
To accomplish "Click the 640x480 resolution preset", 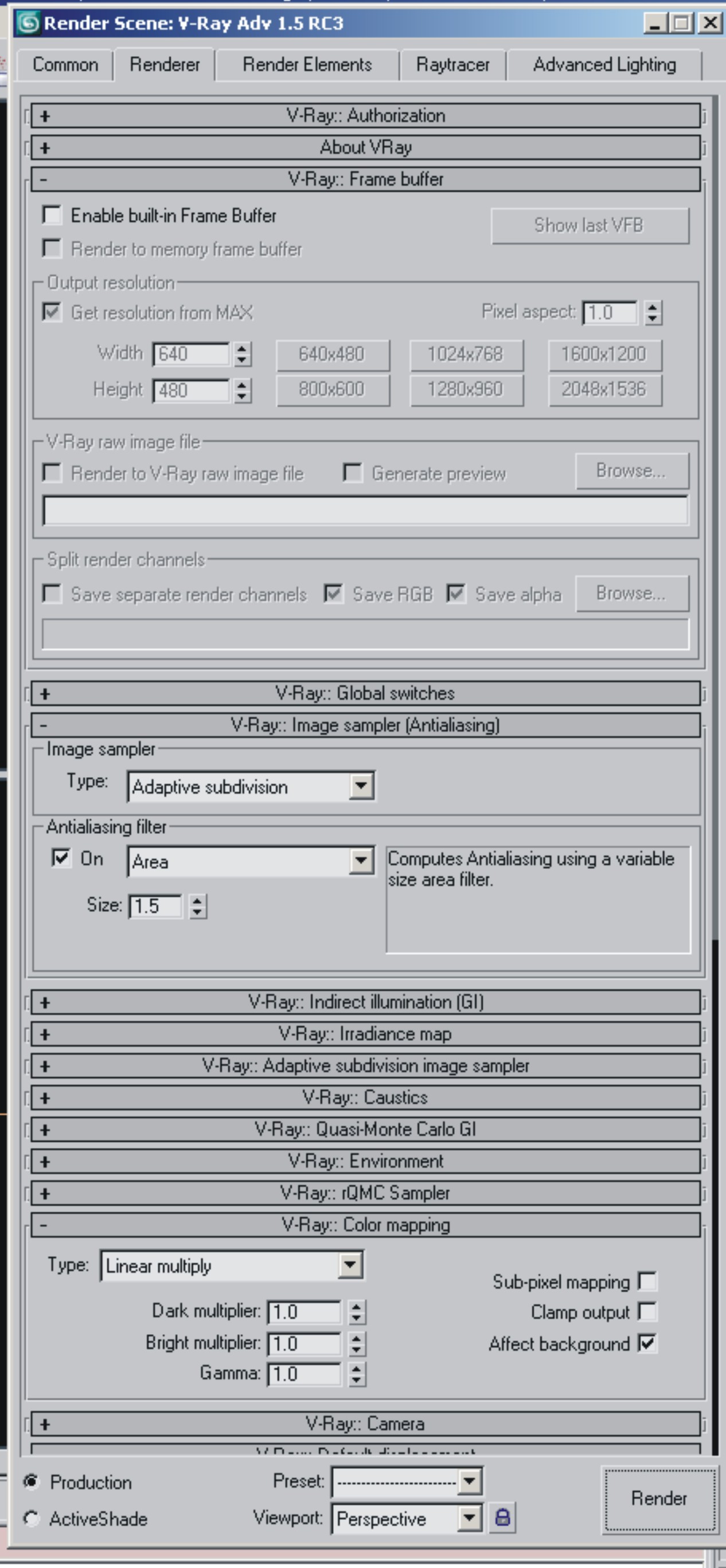I will (x=333, y=354).
